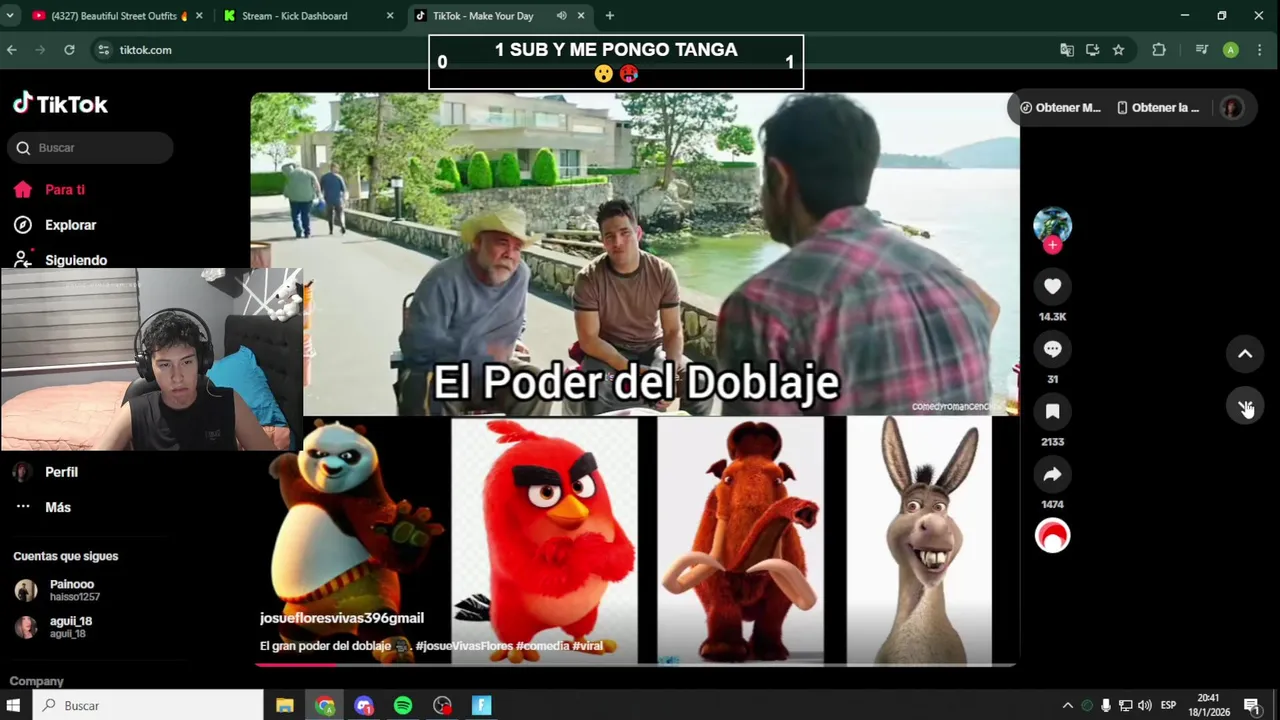Go to the previous video with up arrow
This screenshot has width=1280, height=720.
pos(1245,354)
